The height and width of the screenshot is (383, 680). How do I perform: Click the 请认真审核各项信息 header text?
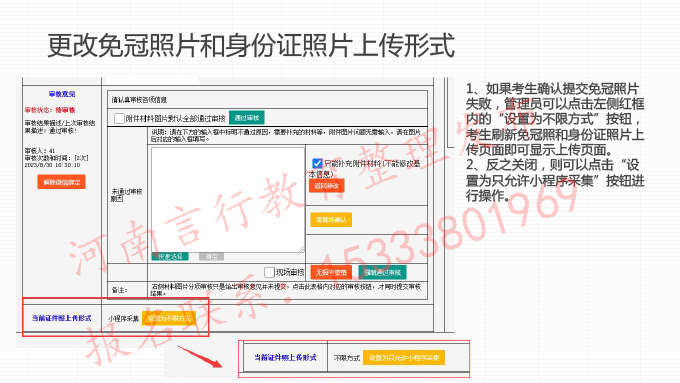click(139, 100)
